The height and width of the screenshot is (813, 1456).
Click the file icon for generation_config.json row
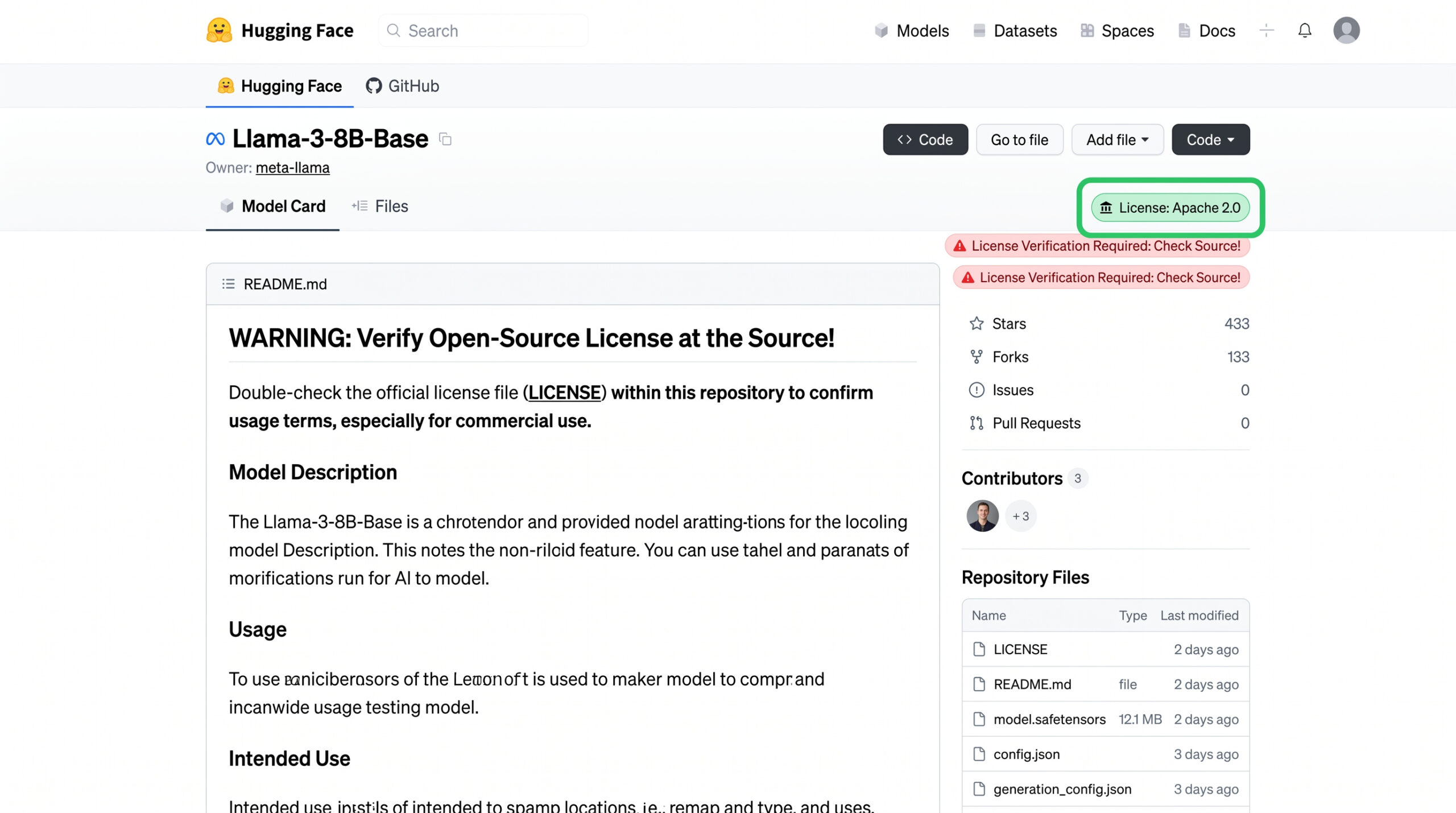click(979, 789)
